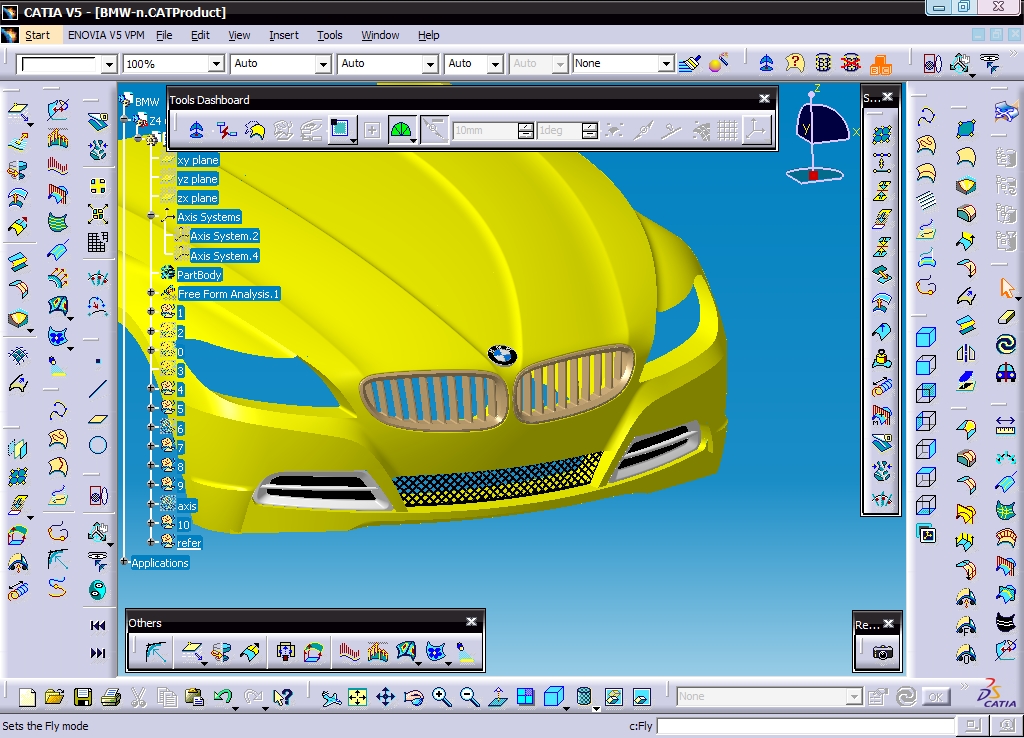Toggle the green protractor icon in Tools Dashboard
1024x738 pixels.
click(x=401, y=130)
